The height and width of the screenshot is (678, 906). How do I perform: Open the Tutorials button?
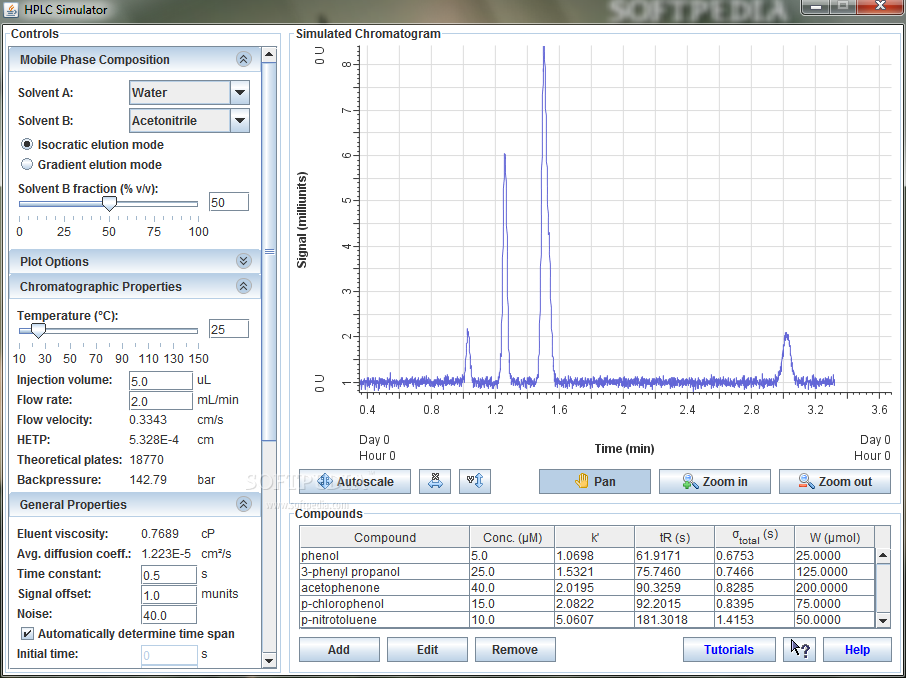coord(729,650)
